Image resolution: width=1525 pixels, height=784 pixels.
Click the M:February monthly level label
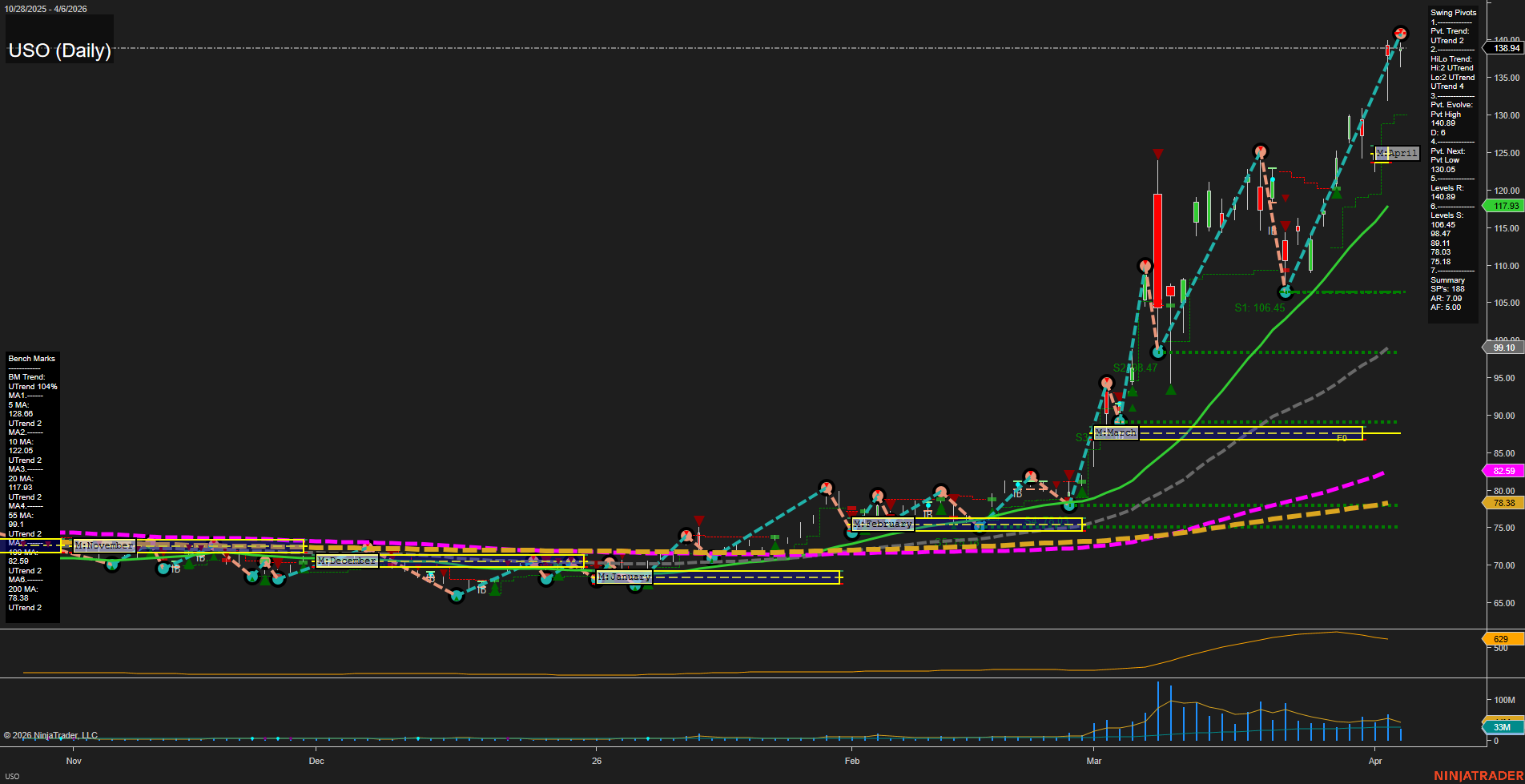click(883, 524)
